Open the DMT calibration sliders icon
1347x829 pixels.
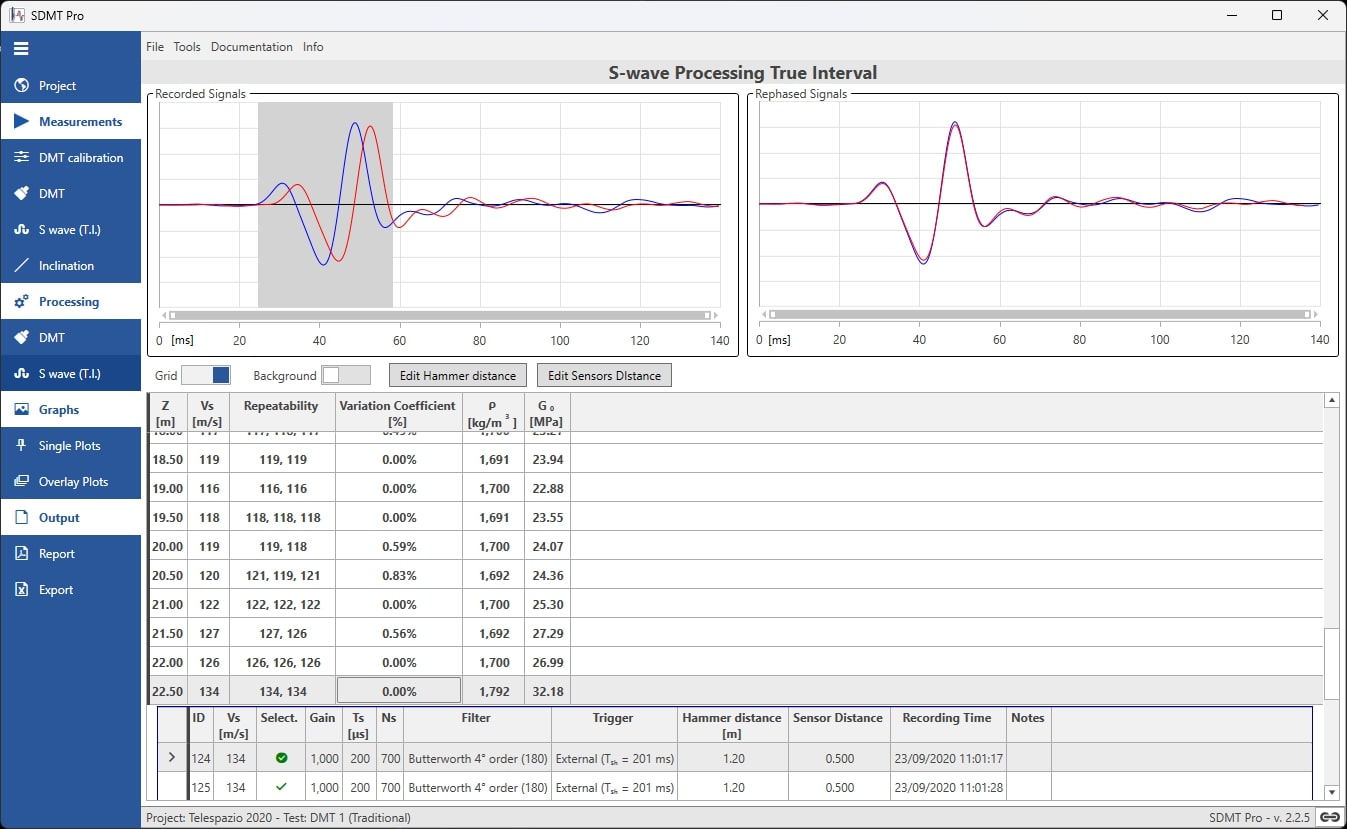pos(21,158)
